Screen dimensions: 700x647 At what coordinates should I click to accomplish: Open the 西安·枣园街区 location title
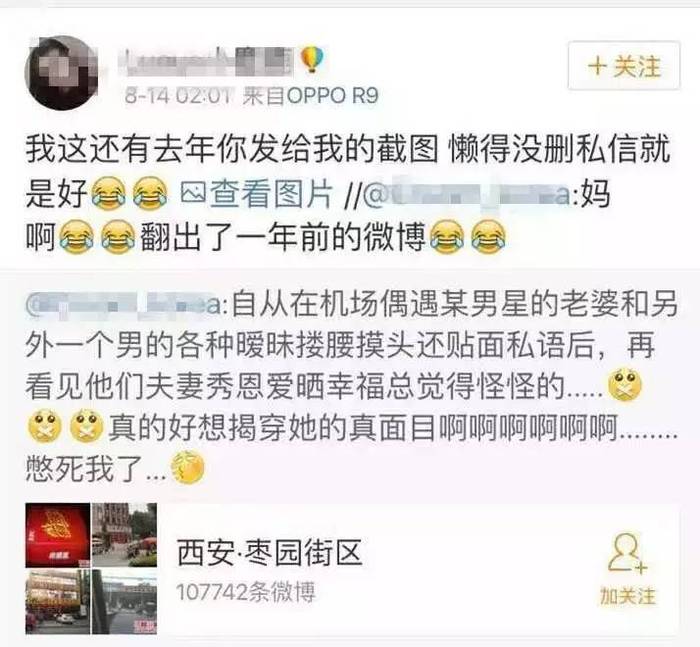269,552
